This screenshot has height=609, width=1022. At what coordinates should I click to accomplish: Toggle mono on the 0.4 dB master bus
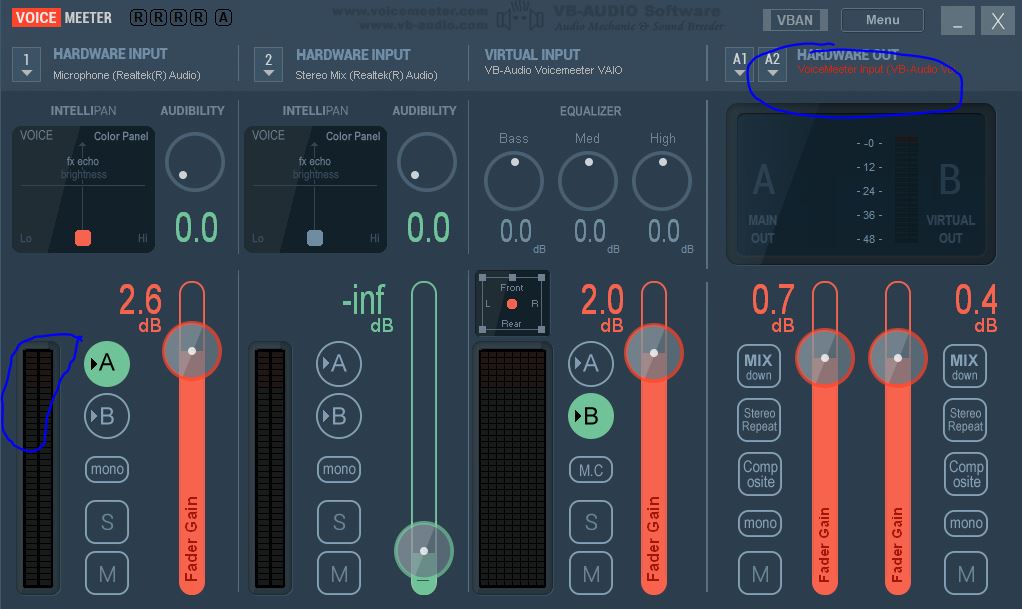tap(966, 523)
